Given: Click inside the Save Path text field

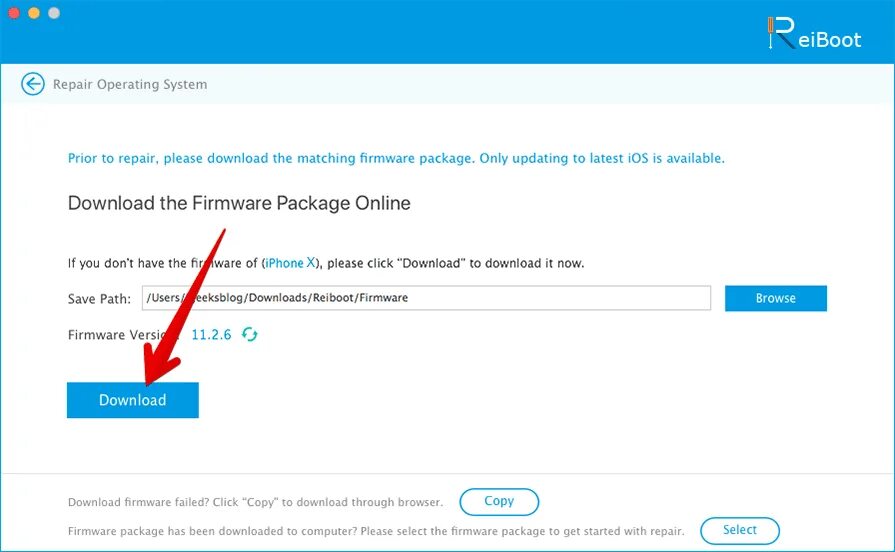Looking at the screenshot, I should point(426,298).
